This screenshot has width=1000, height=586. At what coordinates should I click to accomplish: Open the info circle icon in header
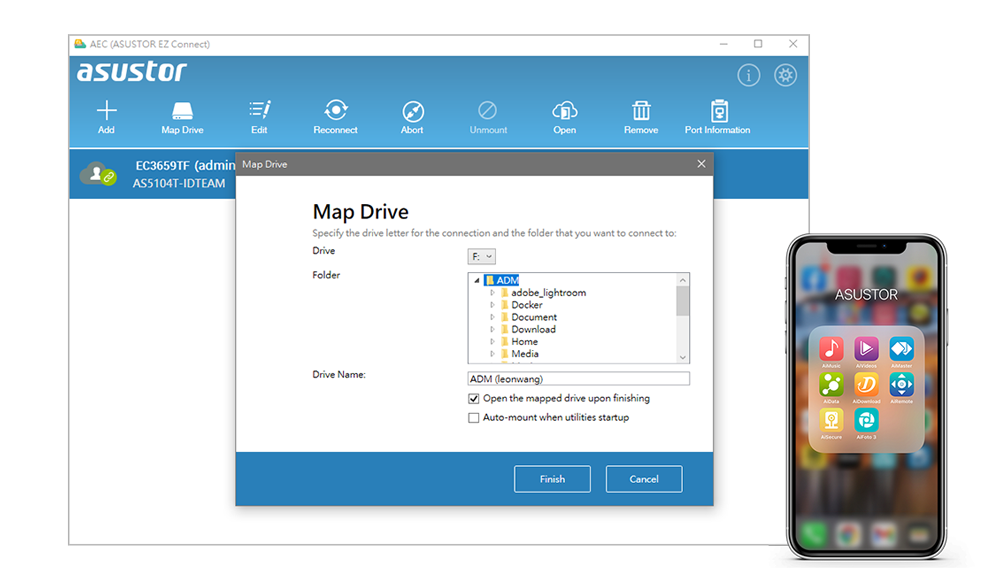[749, 75]
